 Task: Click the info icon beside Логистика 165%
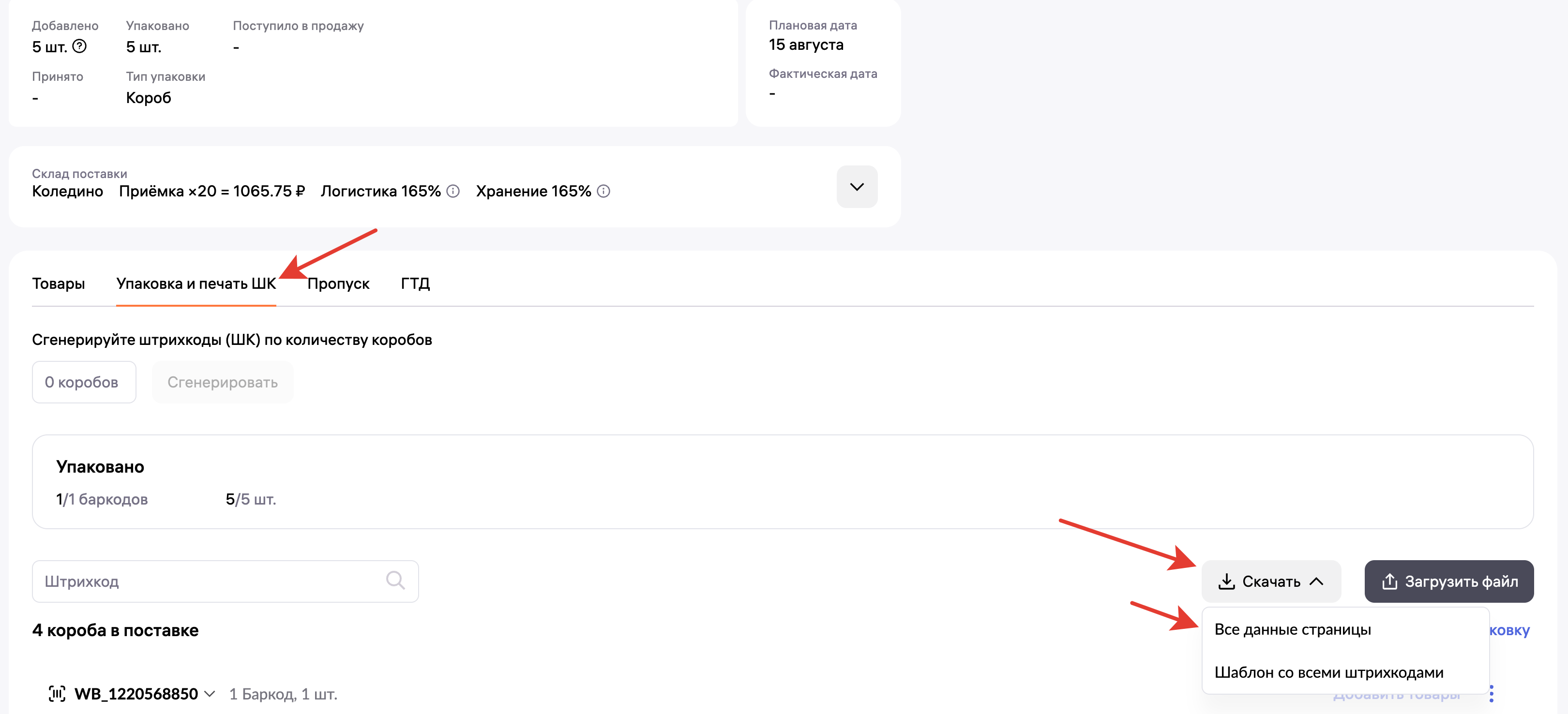(x=453, y=192)
